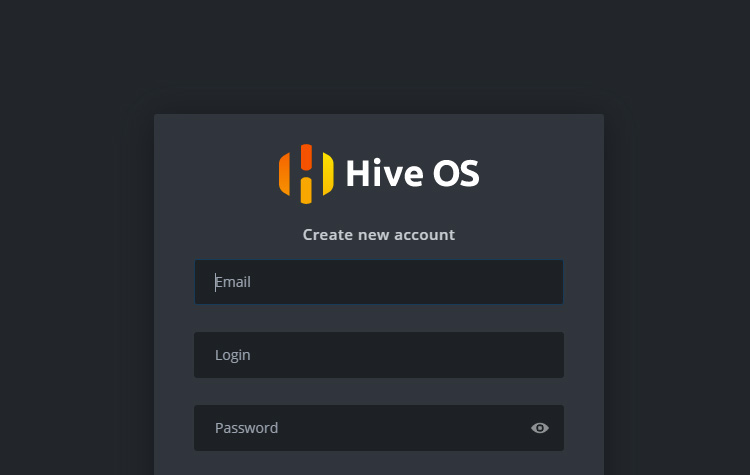Click the word OS in the title
This screenshot has width=750, height=475.
(x=456, y=173)
